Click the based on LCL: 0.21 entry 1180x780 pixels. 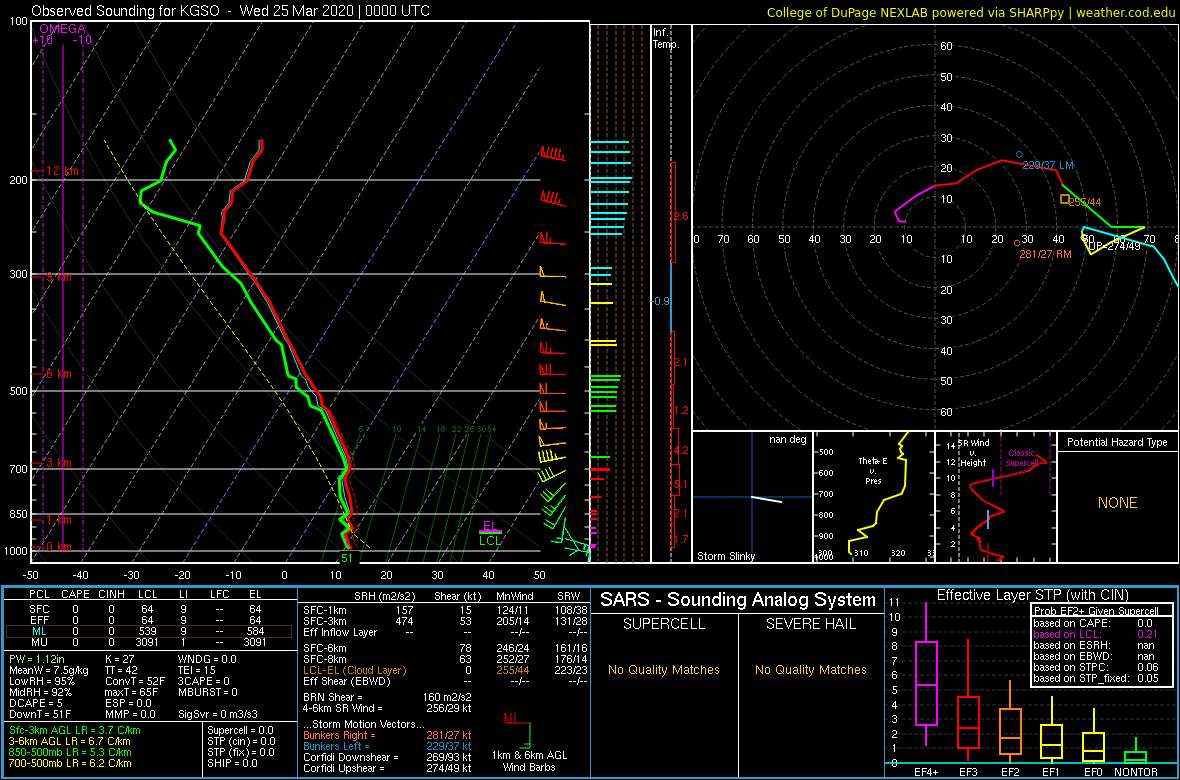[x=1095, y=634]
